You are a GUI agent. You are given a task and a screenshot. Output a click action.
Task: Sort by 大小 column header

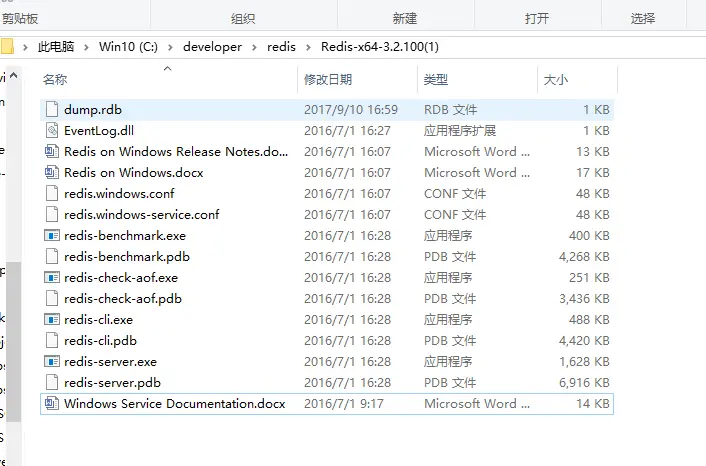click(x=556, y=80)
